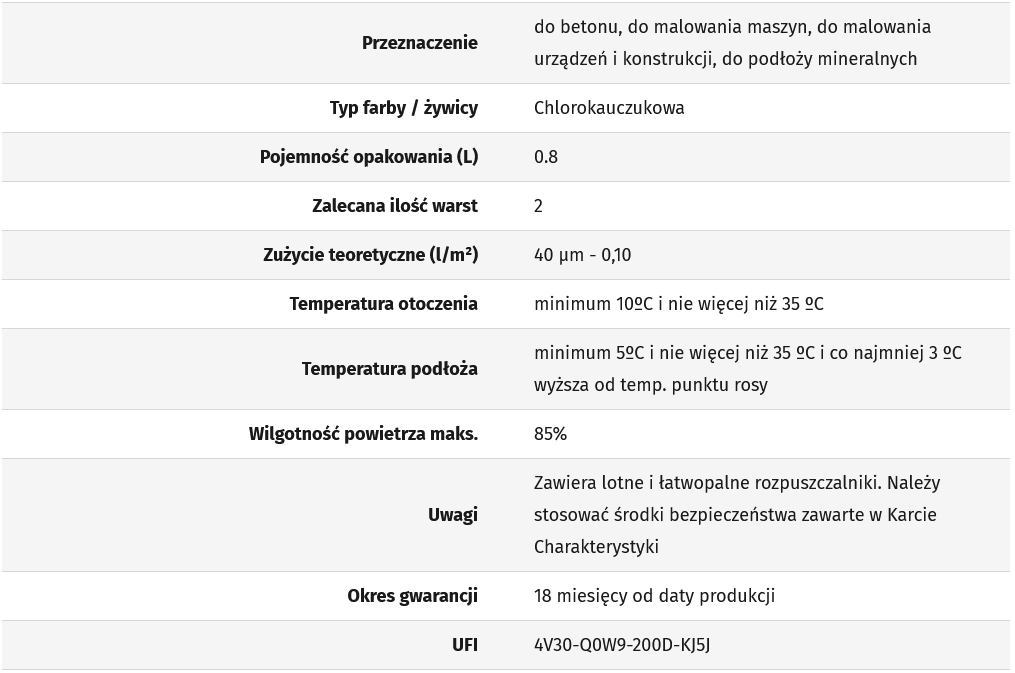Click the '40 µm - 0,10' value

[582, 255]
